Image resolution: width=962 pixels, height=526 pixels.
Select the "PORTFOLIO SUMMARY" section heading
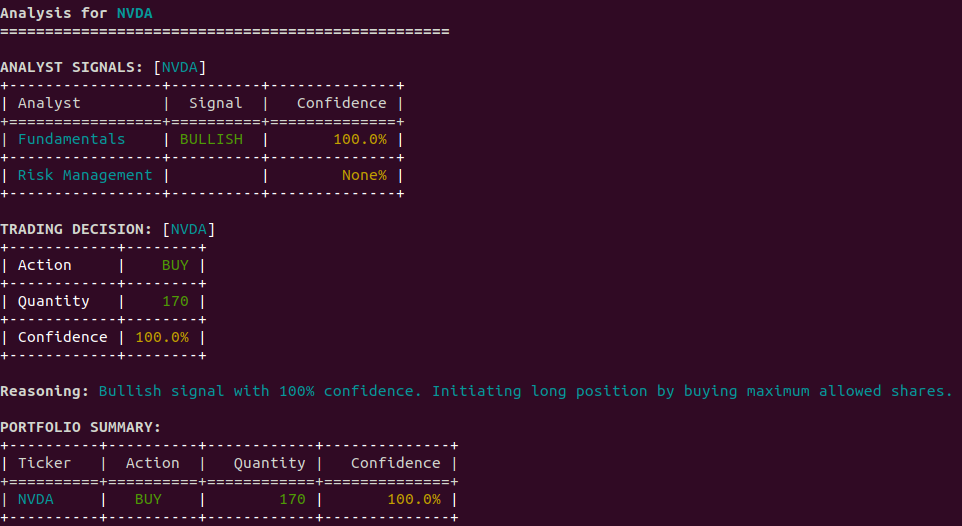tap(80, 427)
